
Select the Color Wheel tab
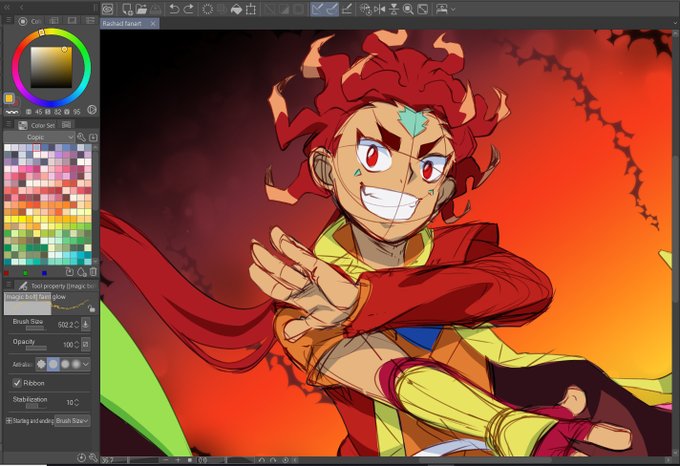29,21
